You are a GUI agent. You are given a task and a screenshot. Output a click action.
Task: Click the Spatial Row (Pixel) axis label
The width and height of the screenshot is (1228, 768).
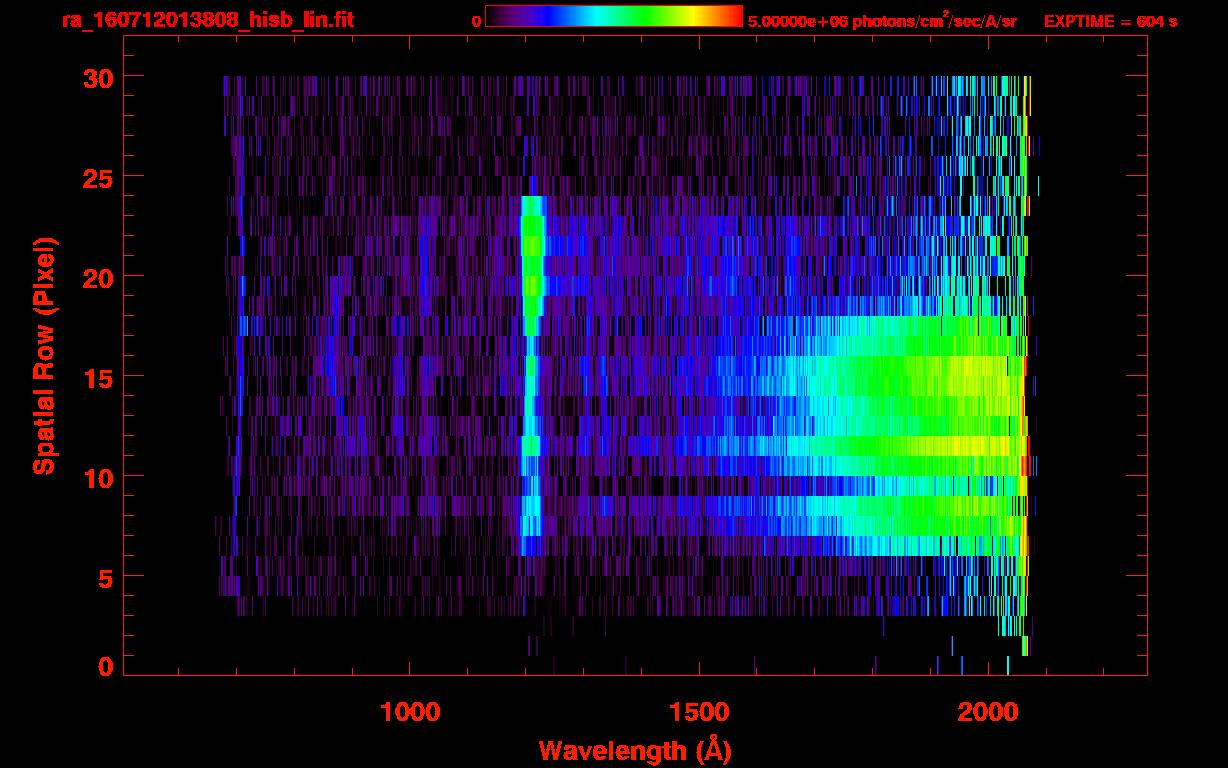44,355
